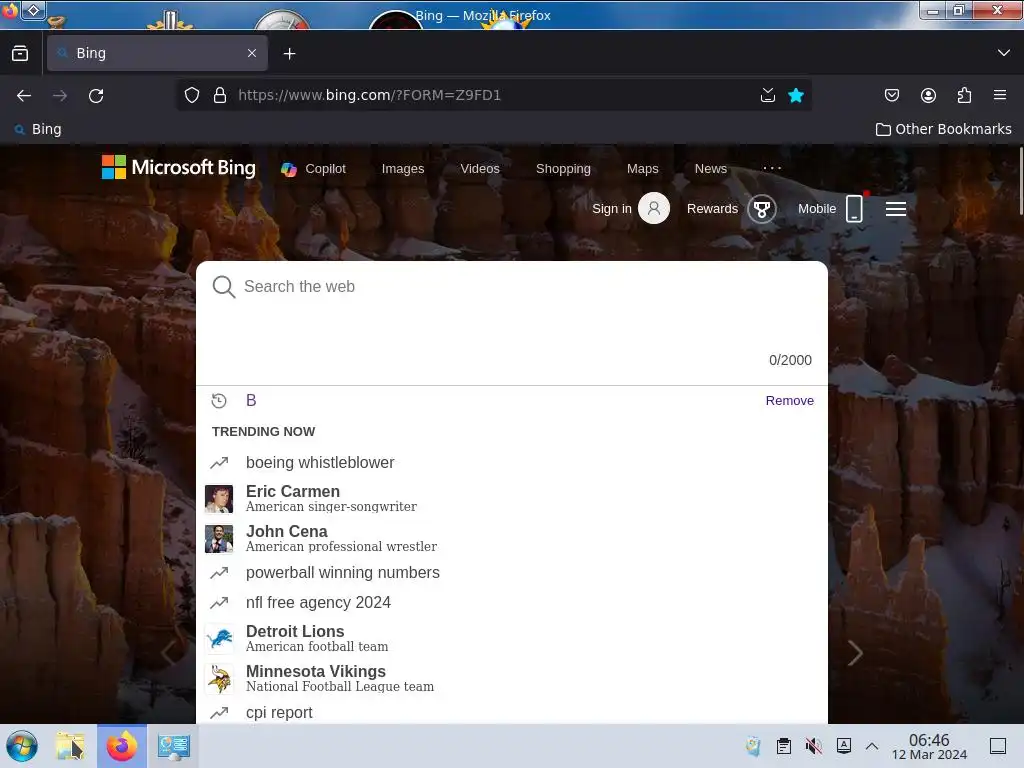Click the user avatar circle icon
Image resolution: width=1024 pixels, height=768 pixels.
pyautogui.click(x=654, y=208)
